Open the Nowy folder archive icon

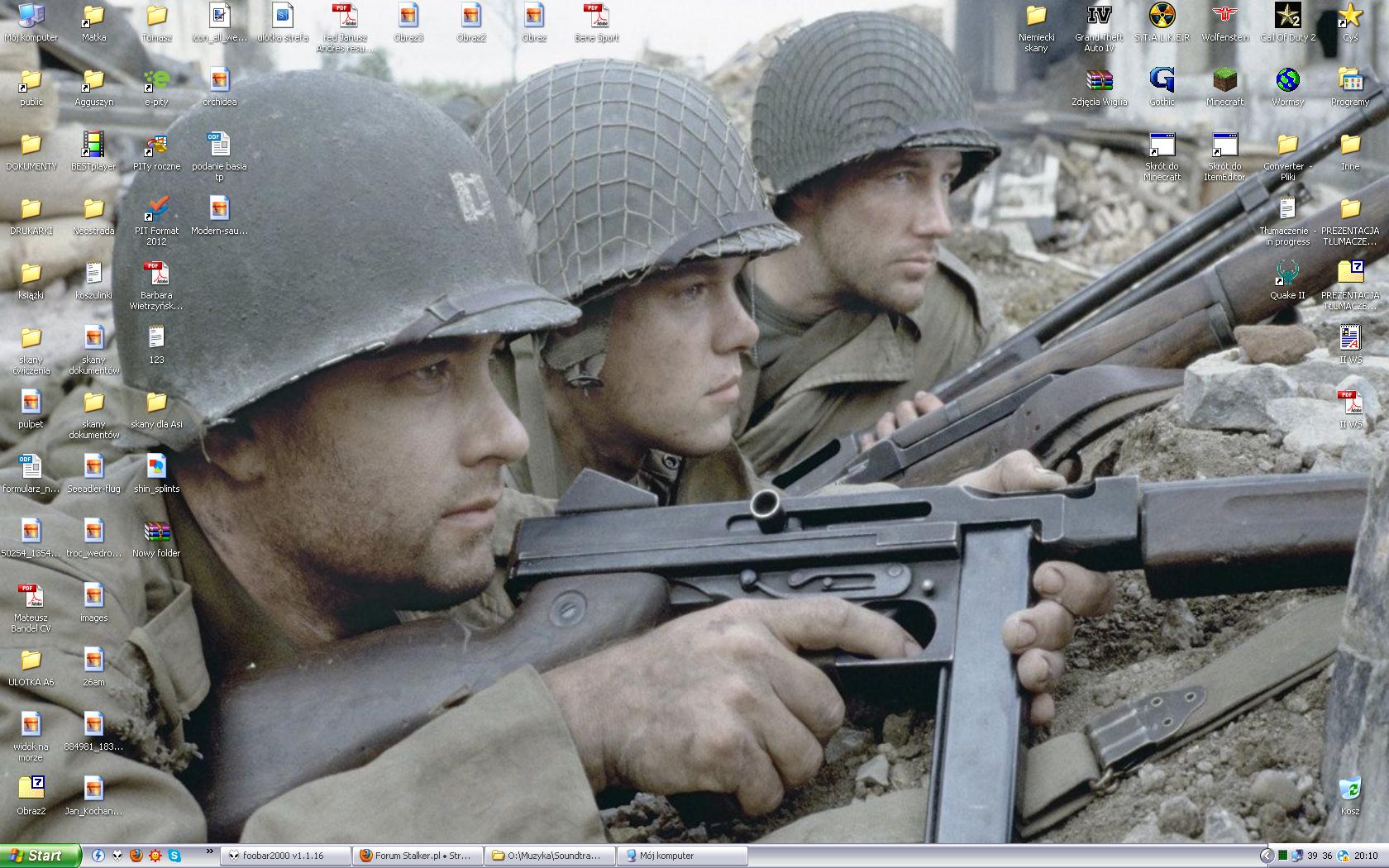tap(156, 538)
